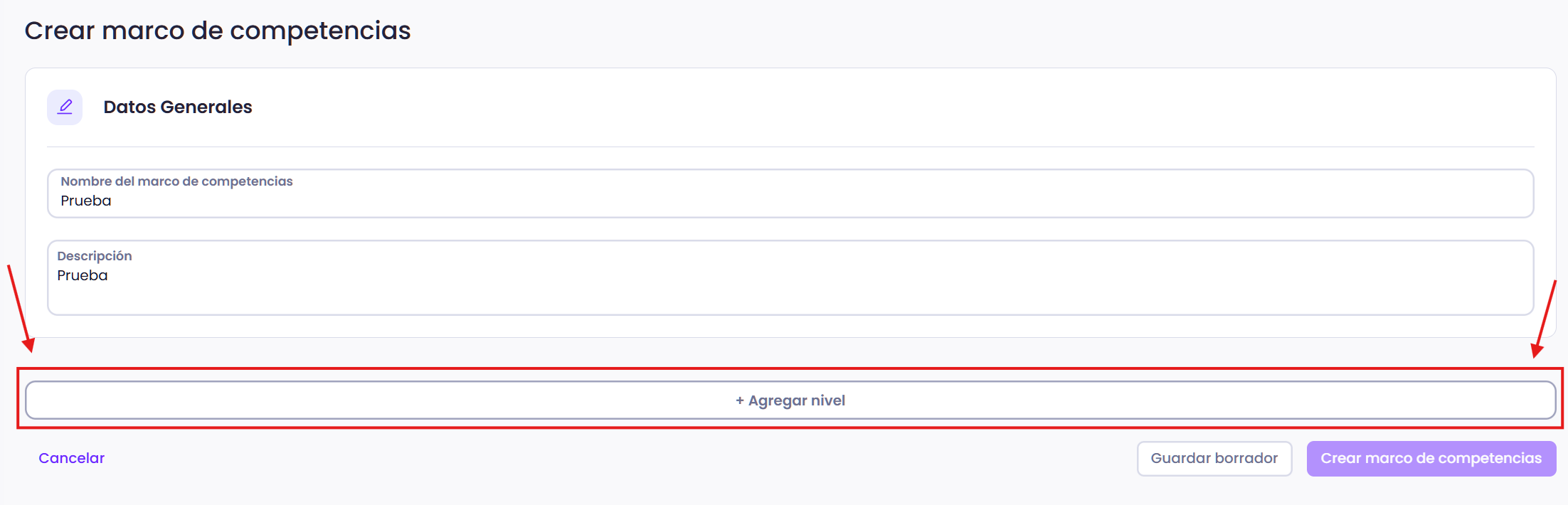Screen dimensions: 1568x505
Task: Click the Nombre del marco de competencias label
Action: click(x=176, y=181)
